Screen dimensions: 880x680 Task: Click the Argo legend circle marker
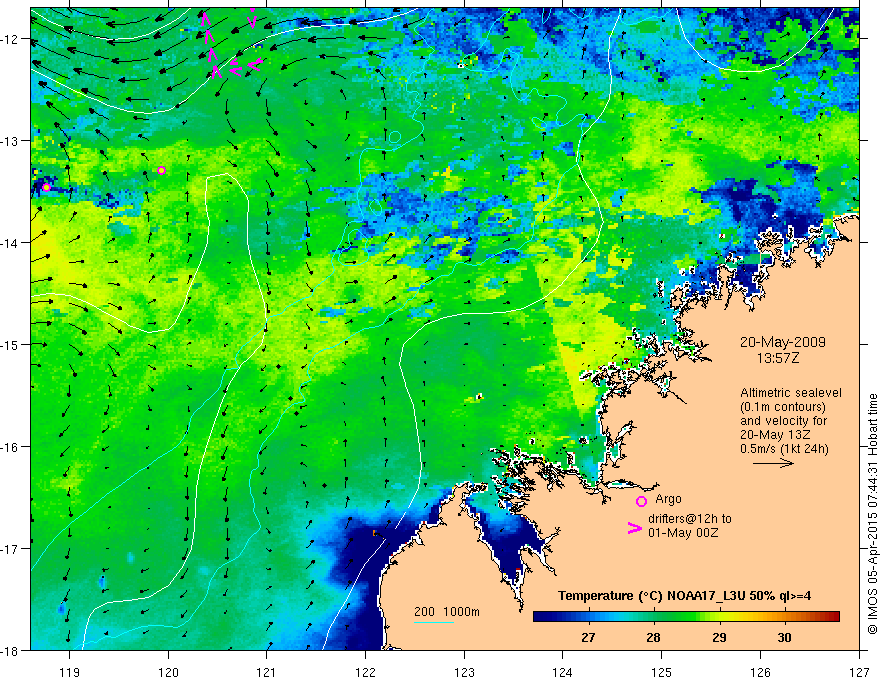pos(641,501)
